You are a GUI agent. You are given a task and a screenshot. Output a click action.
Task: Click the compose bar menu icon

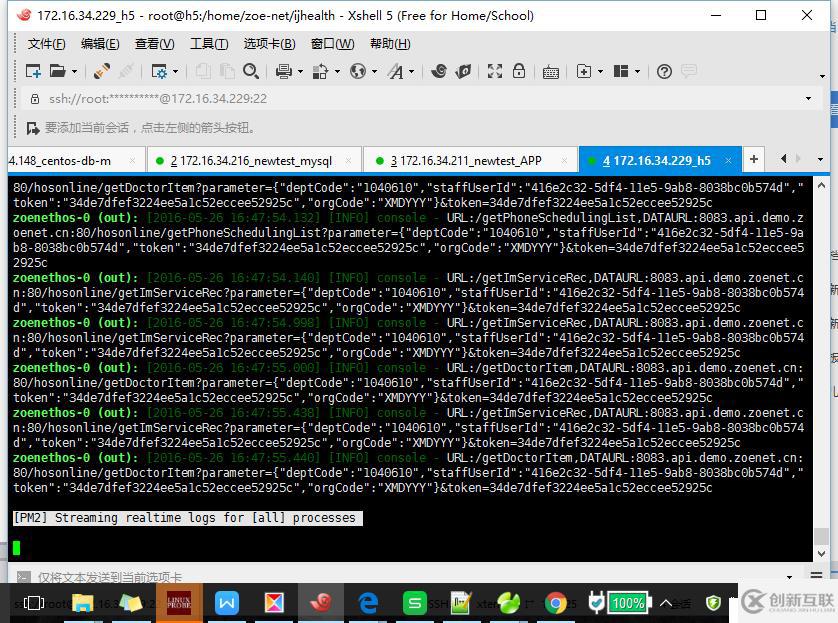tap(816, 576)
